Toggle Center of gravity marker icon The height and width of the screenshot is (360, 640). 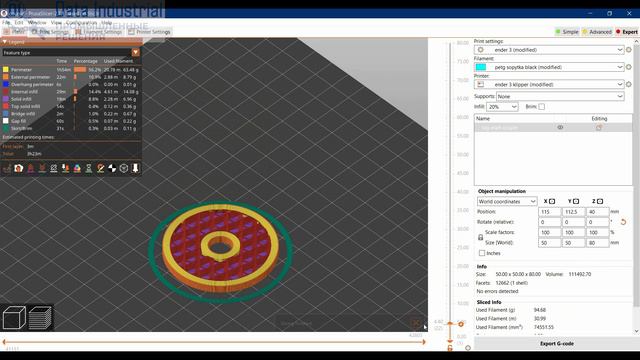112,168
